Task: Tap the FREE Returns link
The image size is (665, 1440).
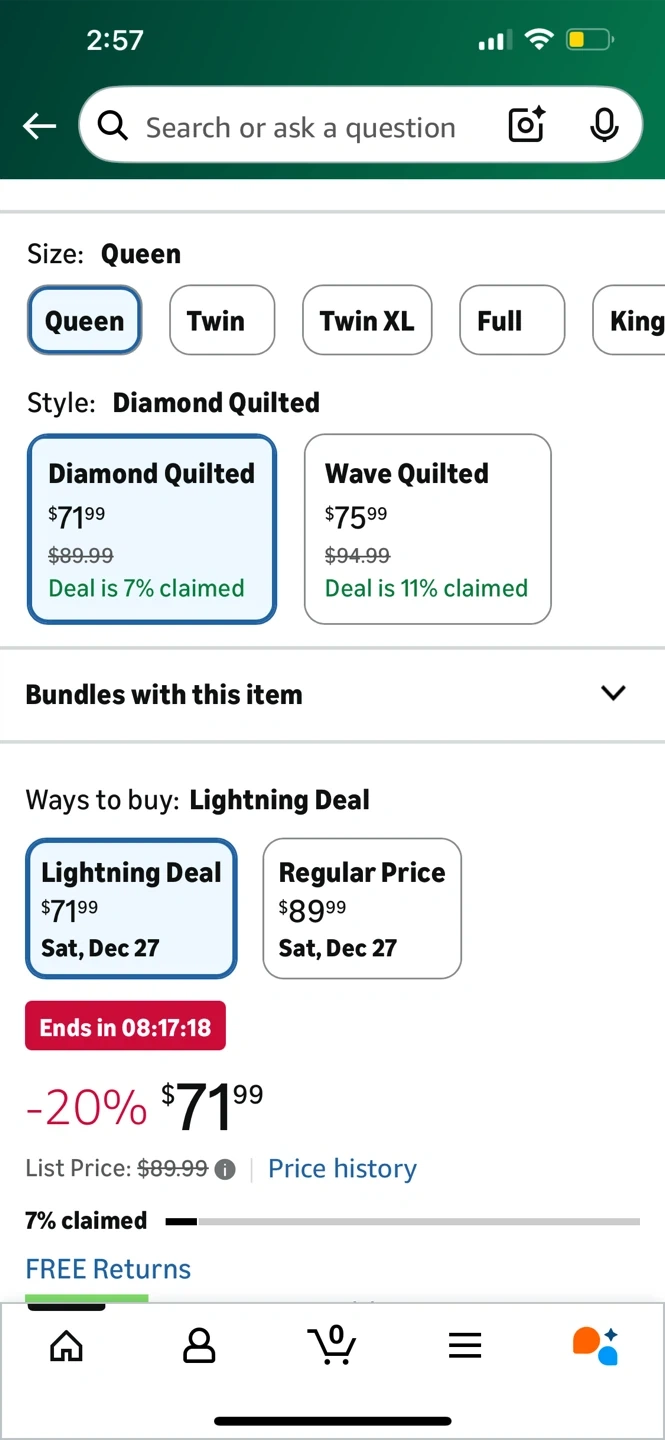Action: pyautogui.click(x=108, y=1269)
